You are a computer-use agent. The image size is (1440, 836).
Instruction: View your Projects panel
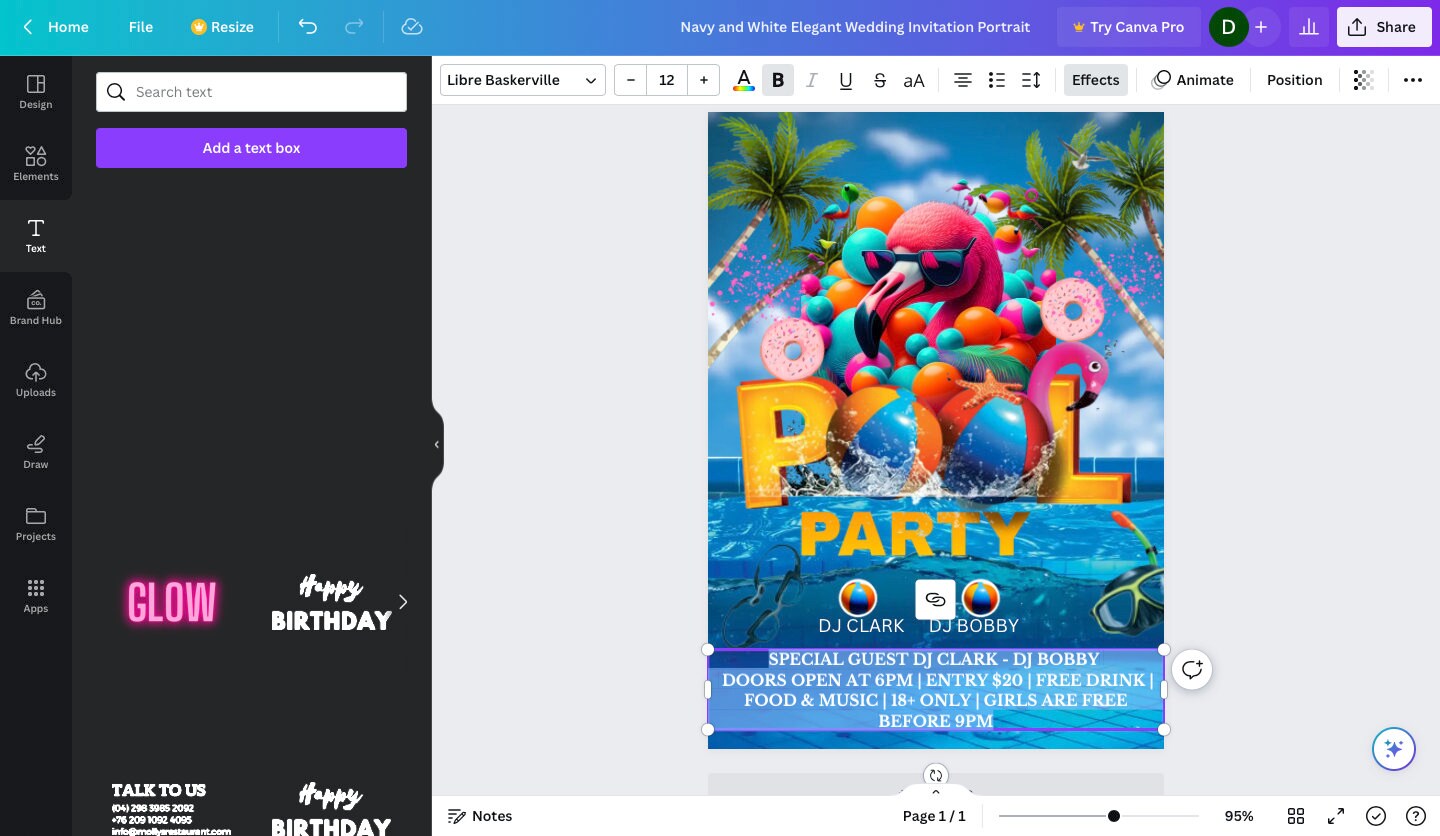tap(36, 523)
